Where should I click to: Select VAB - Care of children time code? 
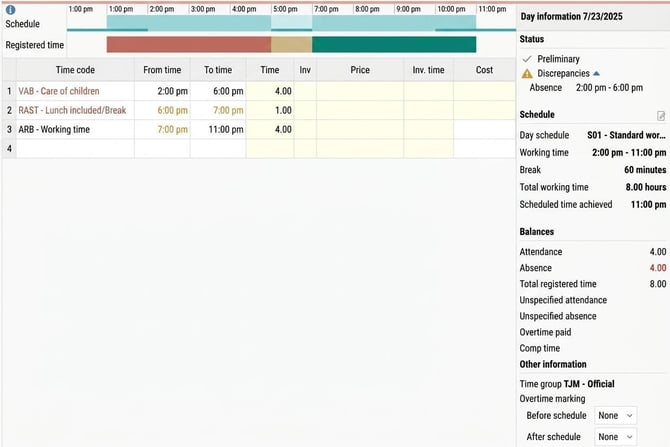(x=59, y=91)
